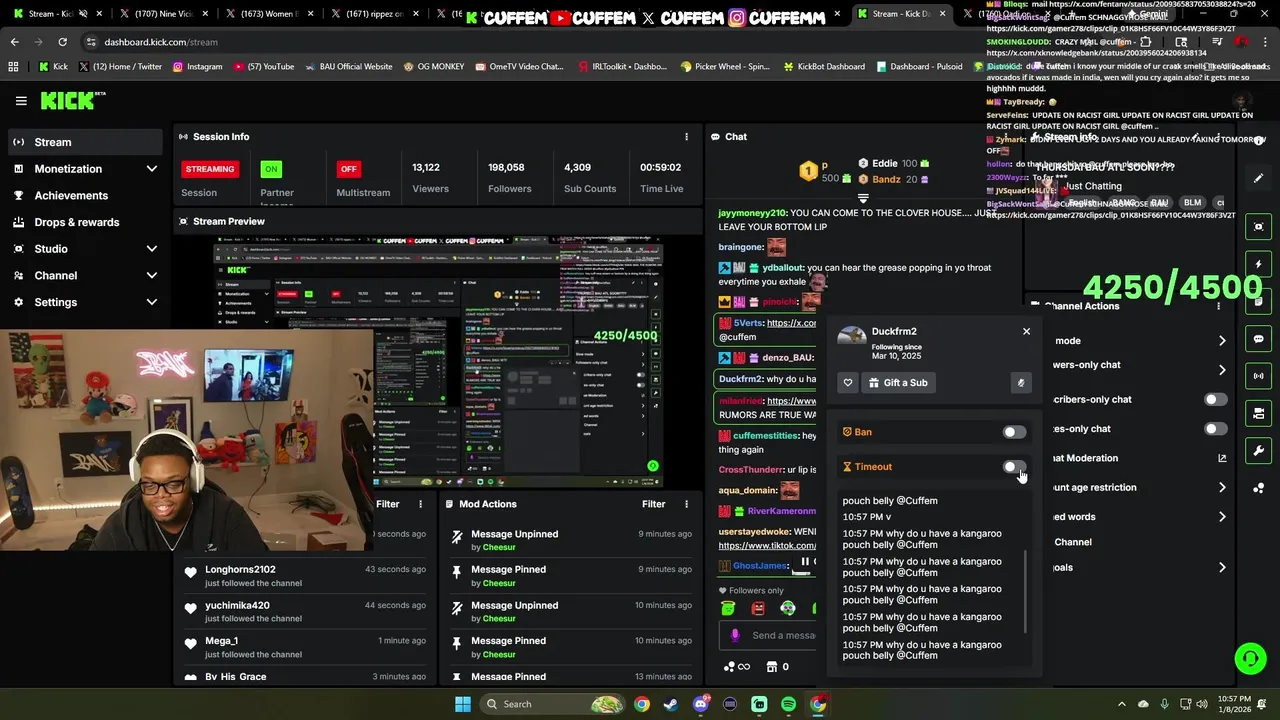
Task: Click the Steam icon in the taskbar
Action: coord(671,704)
